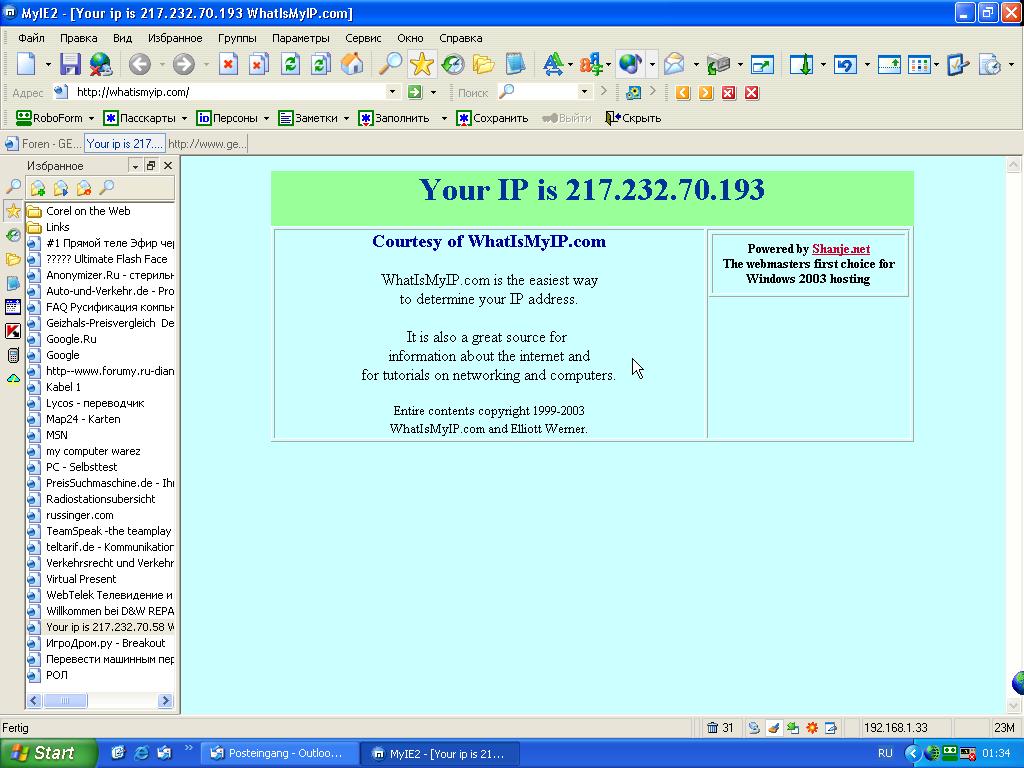The image size is (1024, 768).
Task: Click the New blank page icon
Action: 26,64
